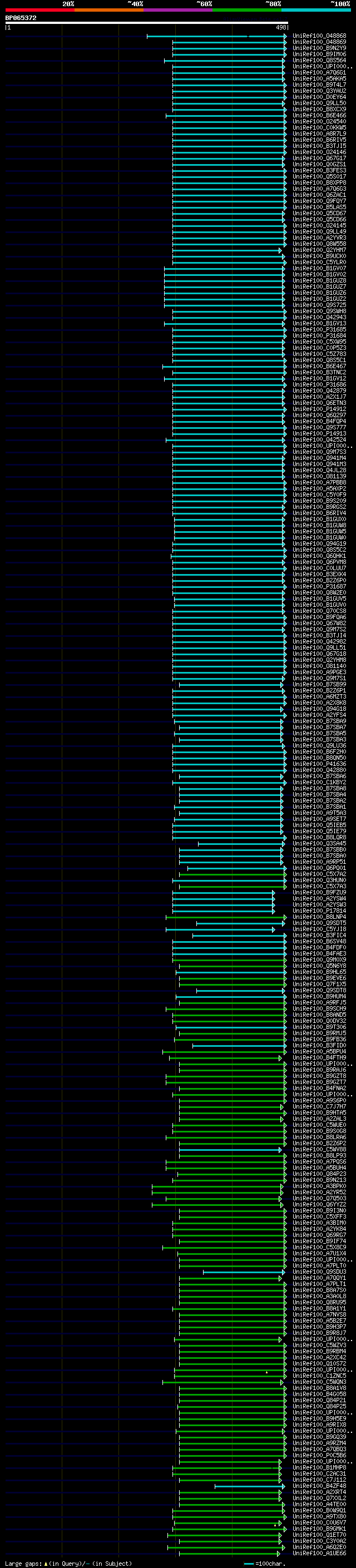
Task: Select subject UniRef100_B8LNP4
Action: [x=319, y=917]
